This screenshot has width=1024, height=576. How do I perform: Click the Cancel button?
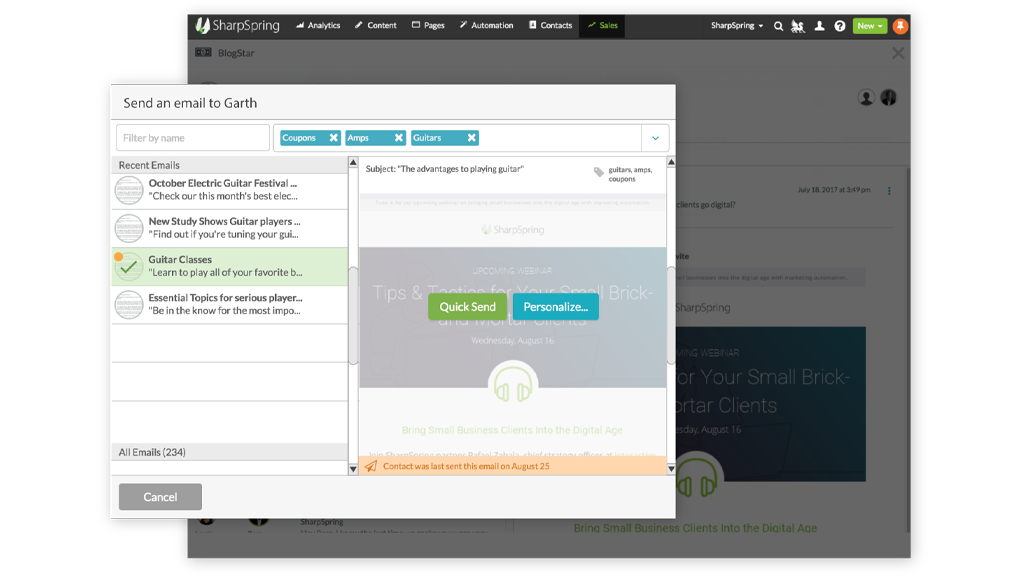(160, 497)
